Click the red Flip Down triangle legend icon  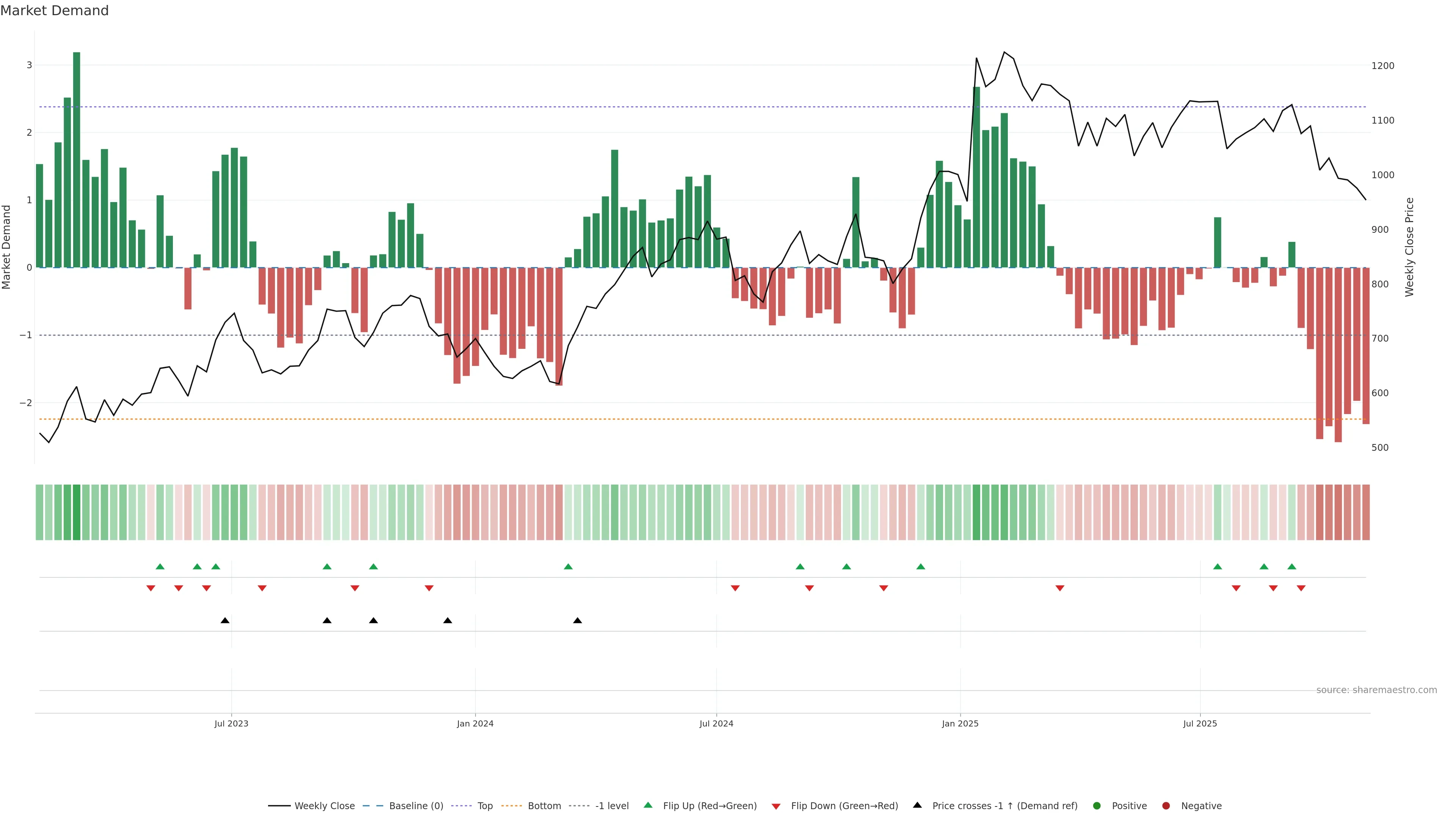click(776, 806)
